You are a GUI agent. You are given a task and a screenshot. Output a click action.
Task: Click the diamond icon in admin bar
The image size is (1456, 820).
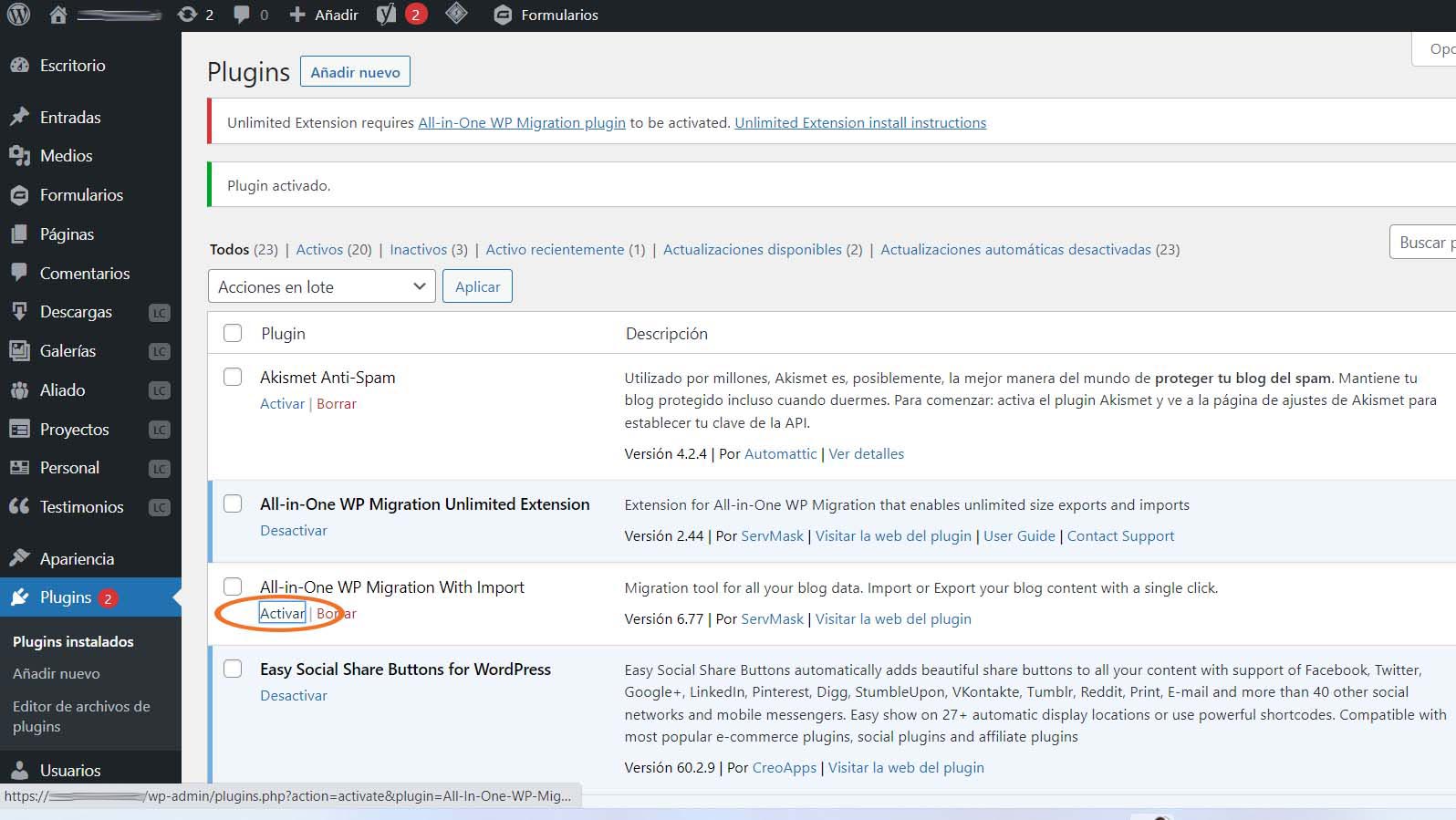[x=456, y=14]
